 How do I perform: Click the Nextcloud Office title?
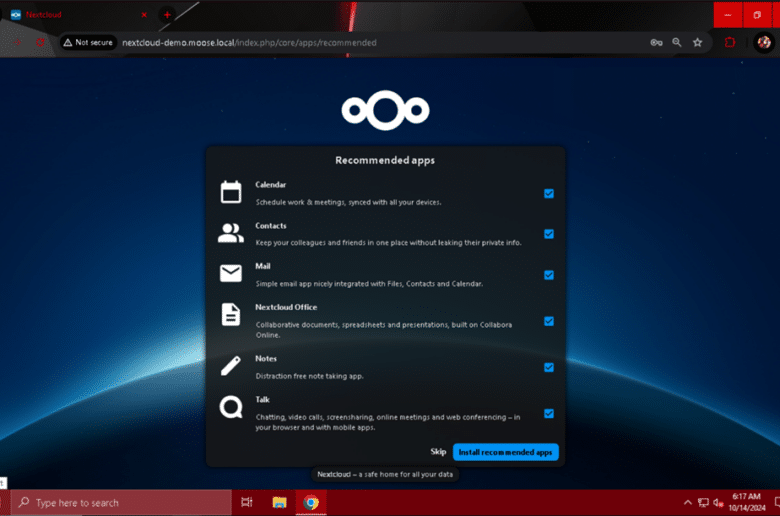pyautogui.click(x=286, y=307)
